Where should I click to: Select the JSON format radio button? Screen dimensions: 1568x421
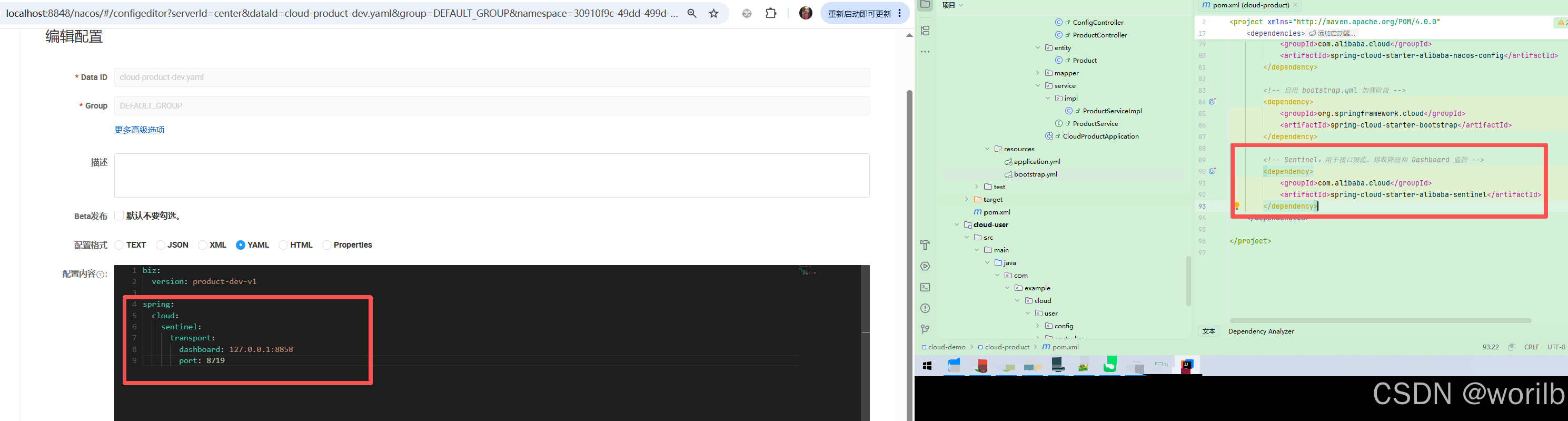[x=161, y=245]
